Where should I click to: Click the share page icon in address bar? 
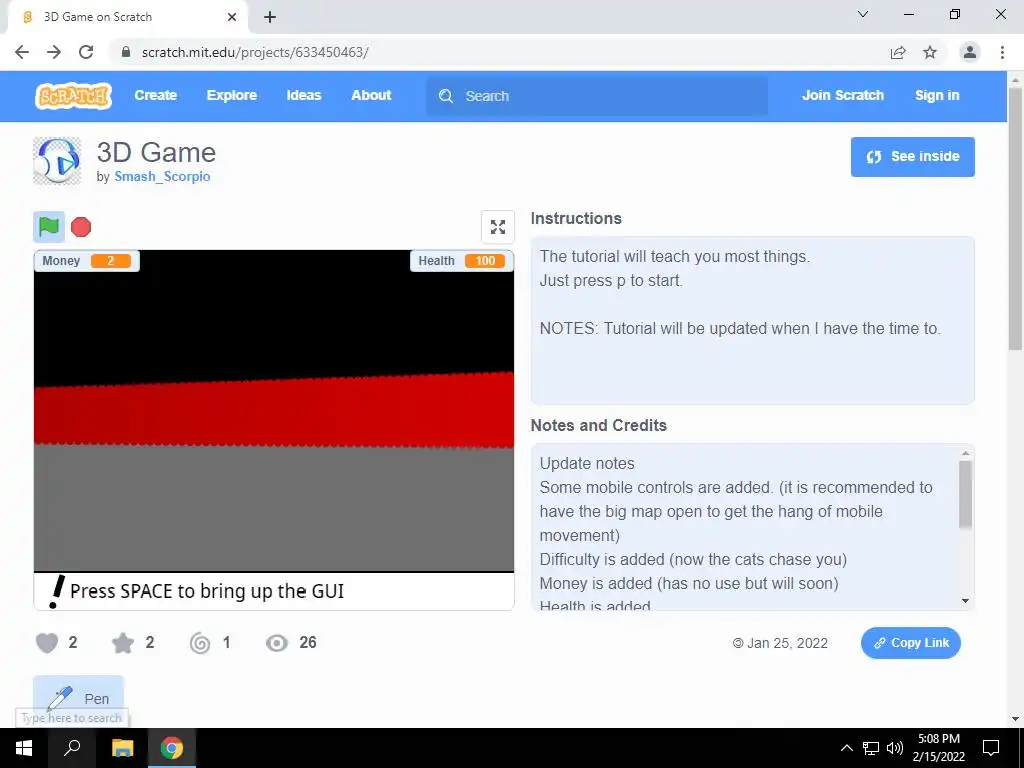coord(898,52)
